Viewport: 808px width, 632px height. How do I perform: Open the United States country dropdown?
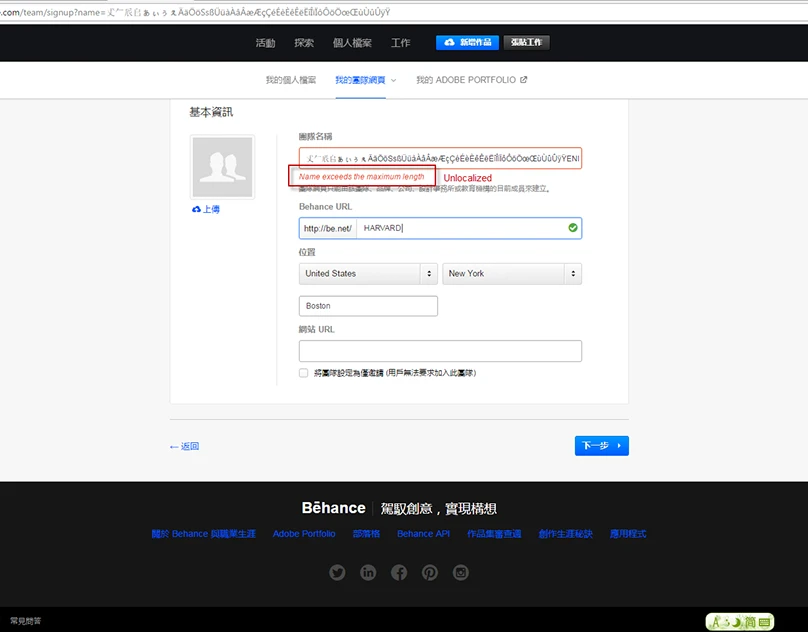coord(367,273)
